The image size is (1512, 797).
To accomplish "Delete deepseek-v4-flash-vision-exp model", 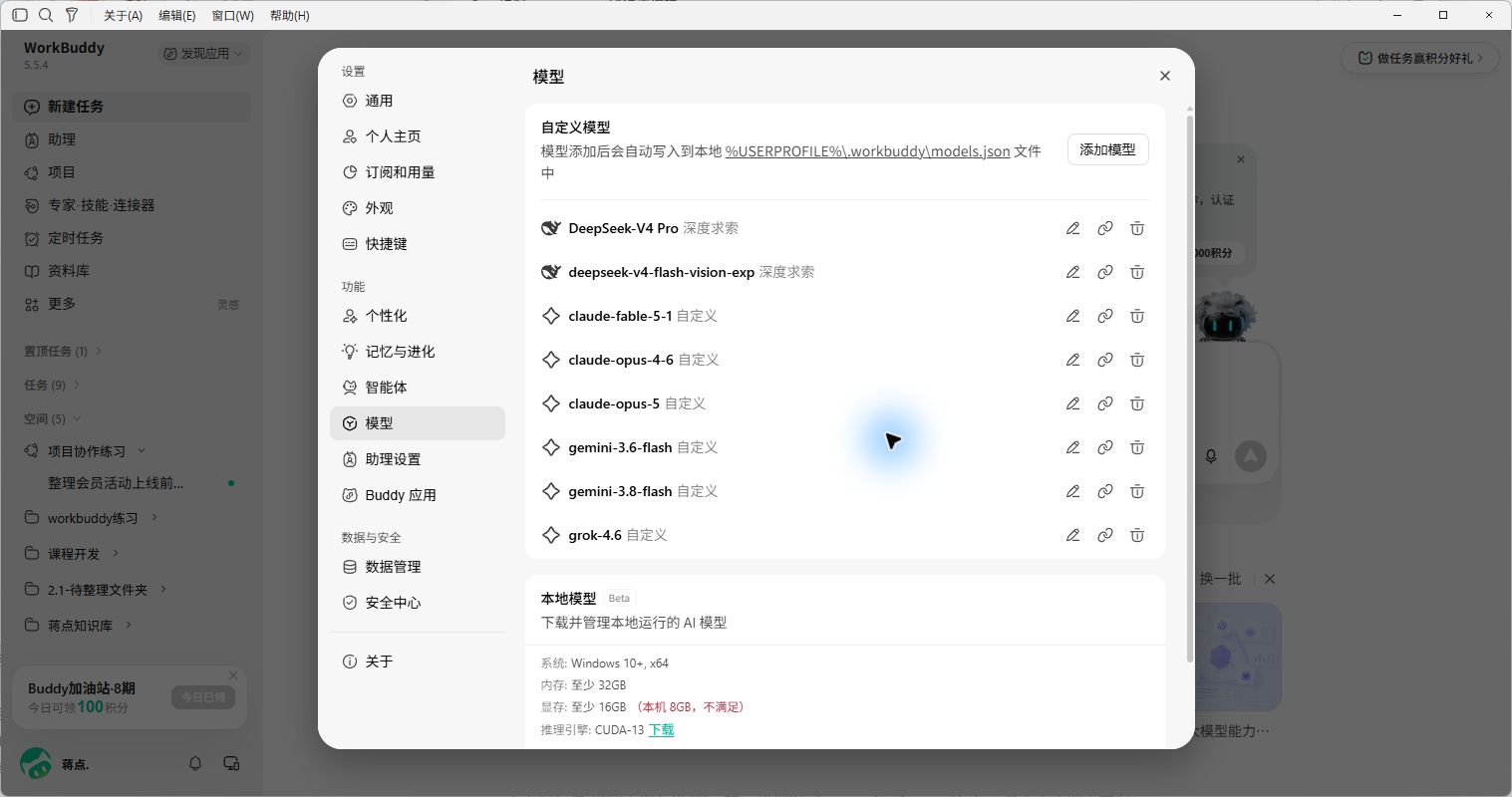I will (1136, 272).
